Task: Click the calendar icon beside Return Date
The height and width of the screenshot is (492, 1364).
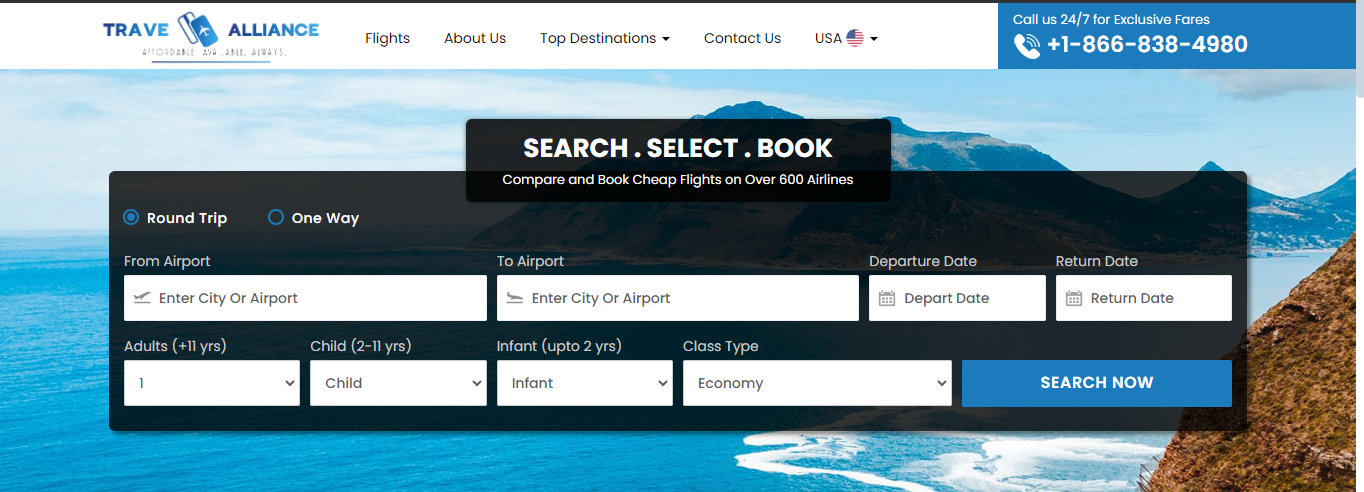Action: (1074, 298)
